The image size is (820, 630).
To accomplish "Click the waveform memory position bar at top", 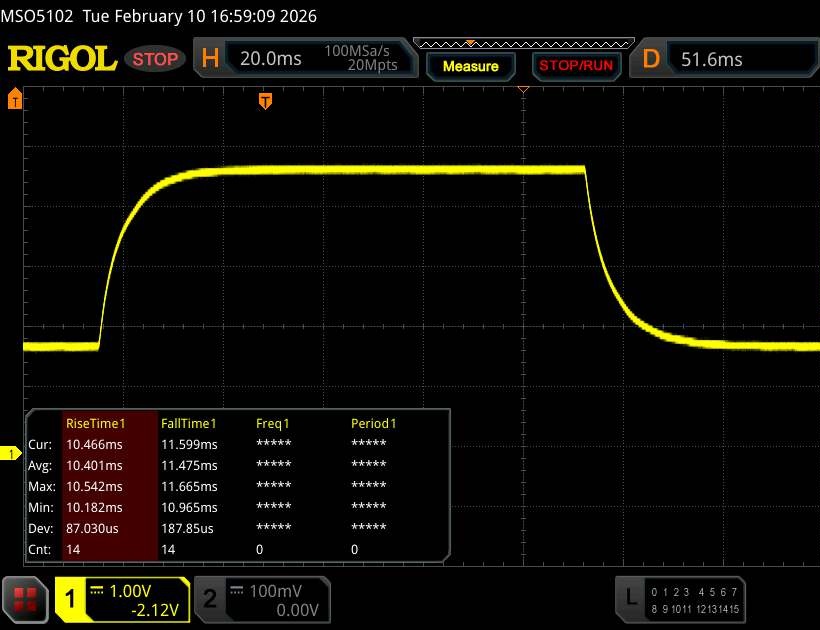I will [x=523, y=44].
